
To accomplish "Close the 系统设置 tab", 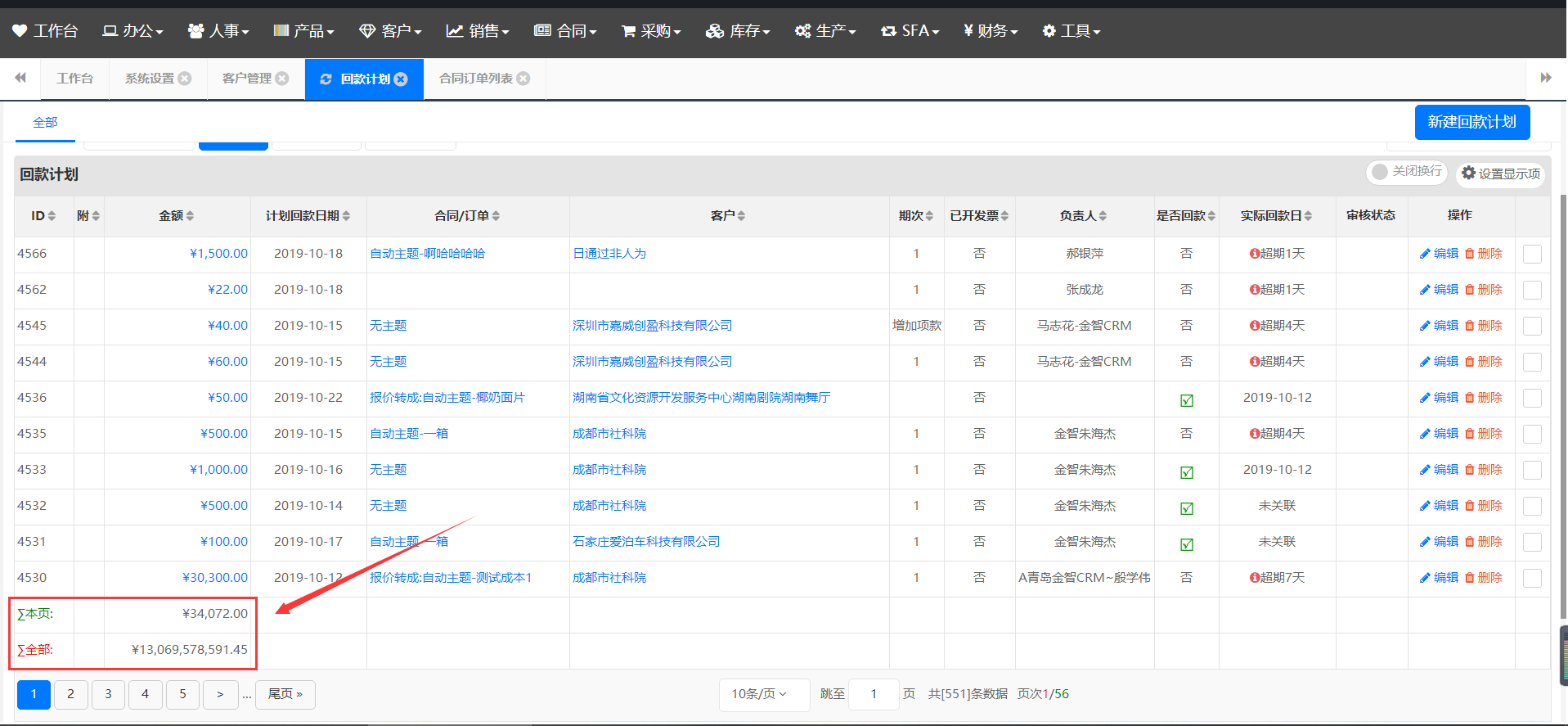I will (185, 79).
